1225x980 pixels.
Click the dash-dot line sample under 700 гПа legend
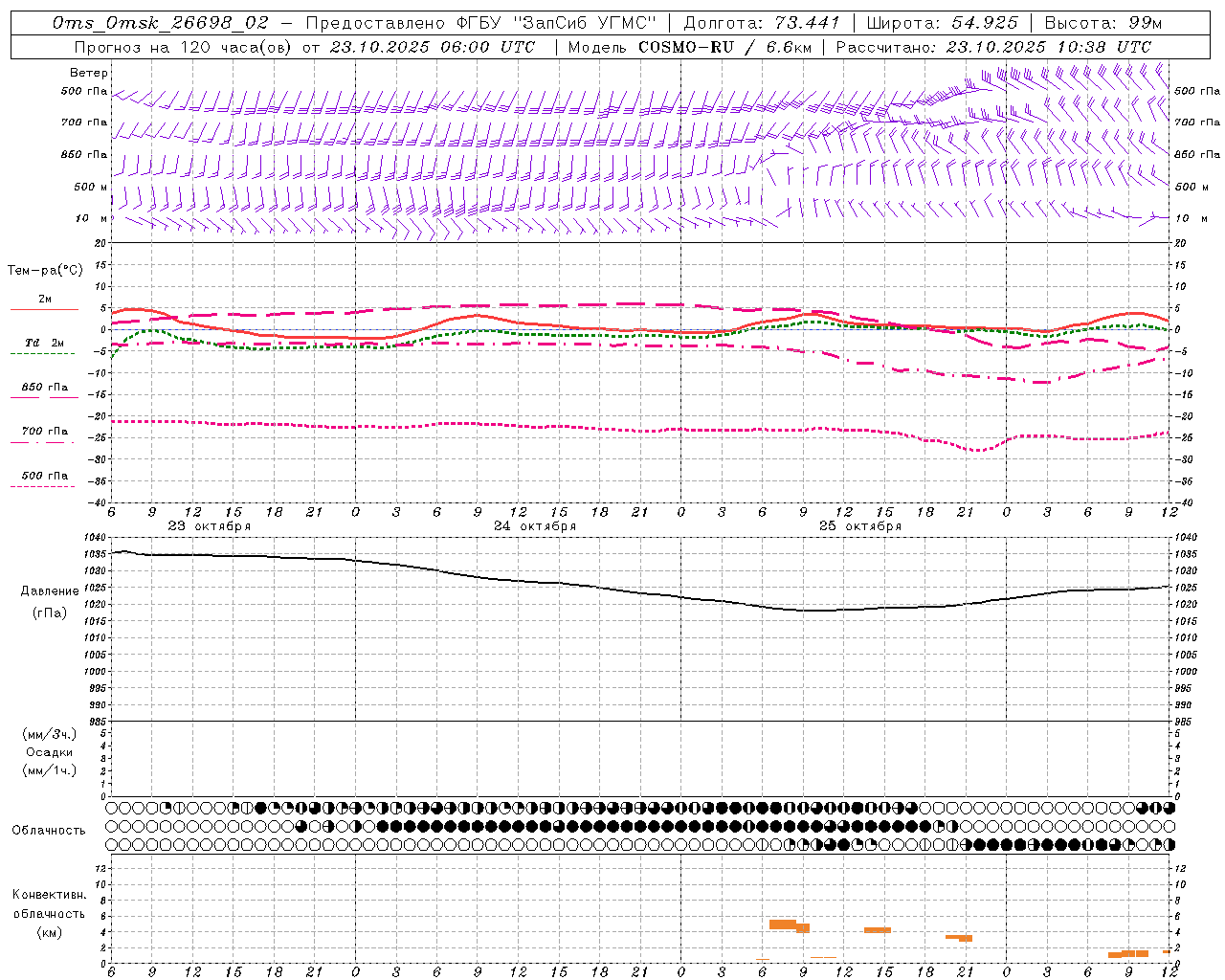point(42,441)
